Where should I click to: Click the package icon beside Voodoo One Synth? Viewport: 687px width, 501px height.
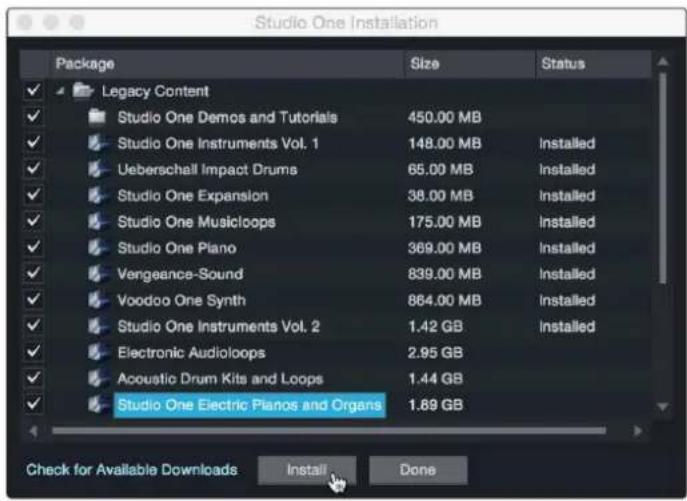click(x=98, y=300)
